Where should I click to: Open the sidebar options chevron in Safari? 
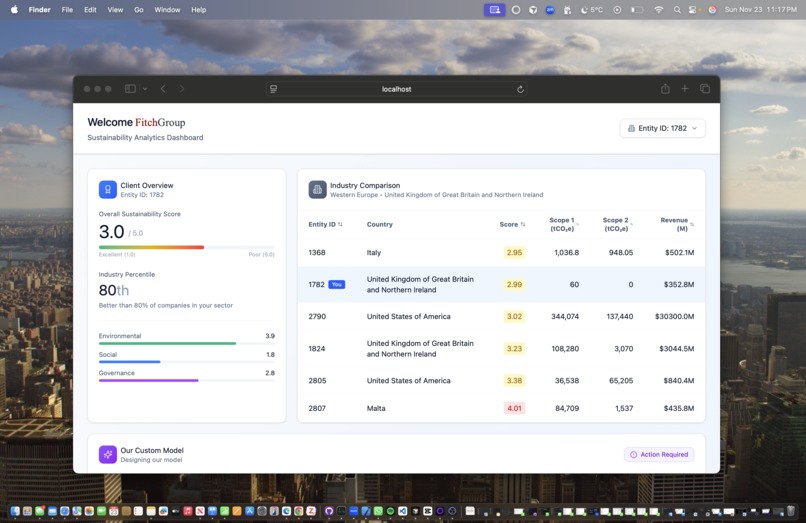coord(145,89)
